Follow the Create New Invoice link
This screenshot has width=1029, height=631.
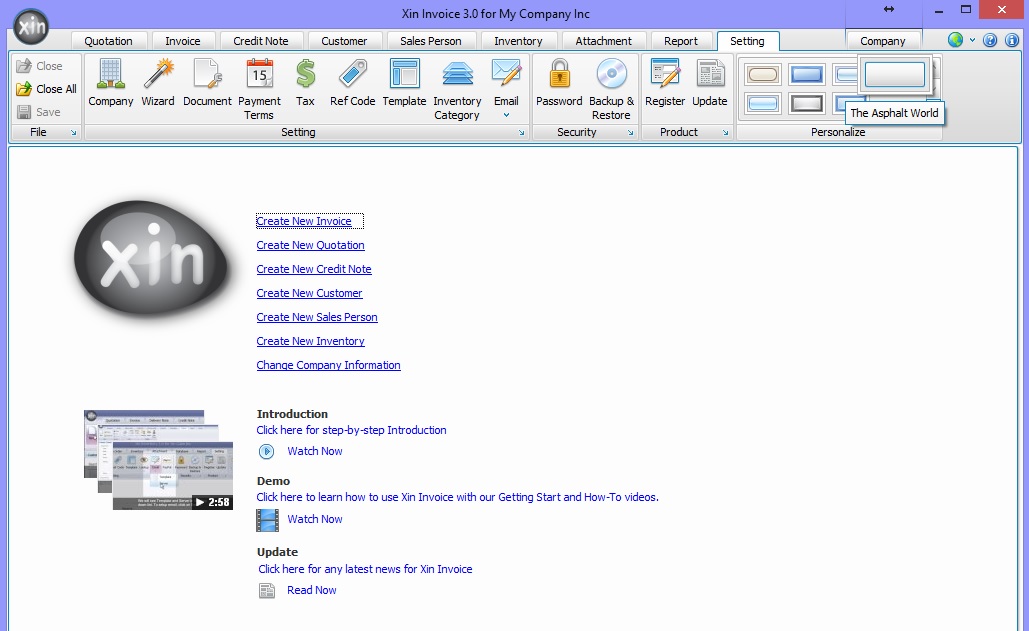(304, 221)
